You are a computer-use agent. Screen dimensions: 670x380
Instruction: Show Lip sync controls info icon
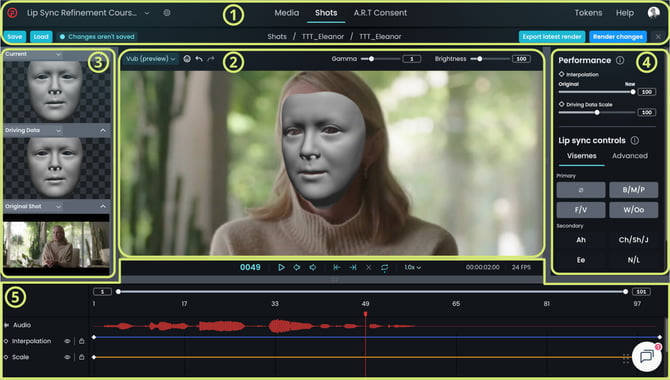point(635,140)
